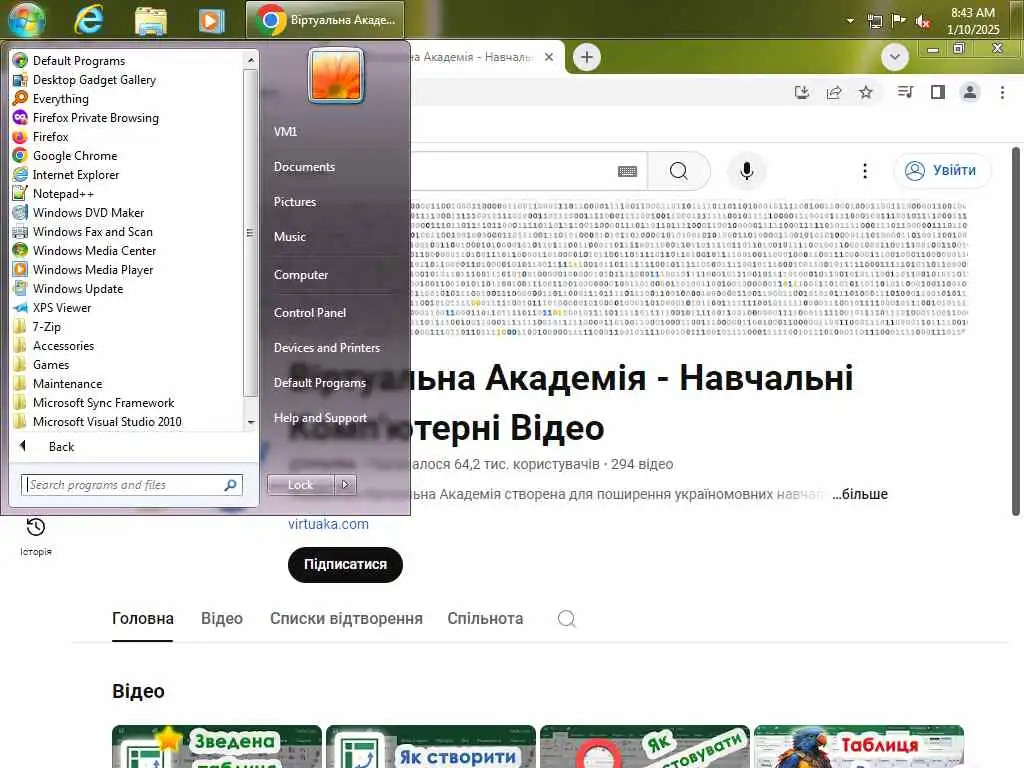Open the on-screen keyboard icon in search

(627, 171)
